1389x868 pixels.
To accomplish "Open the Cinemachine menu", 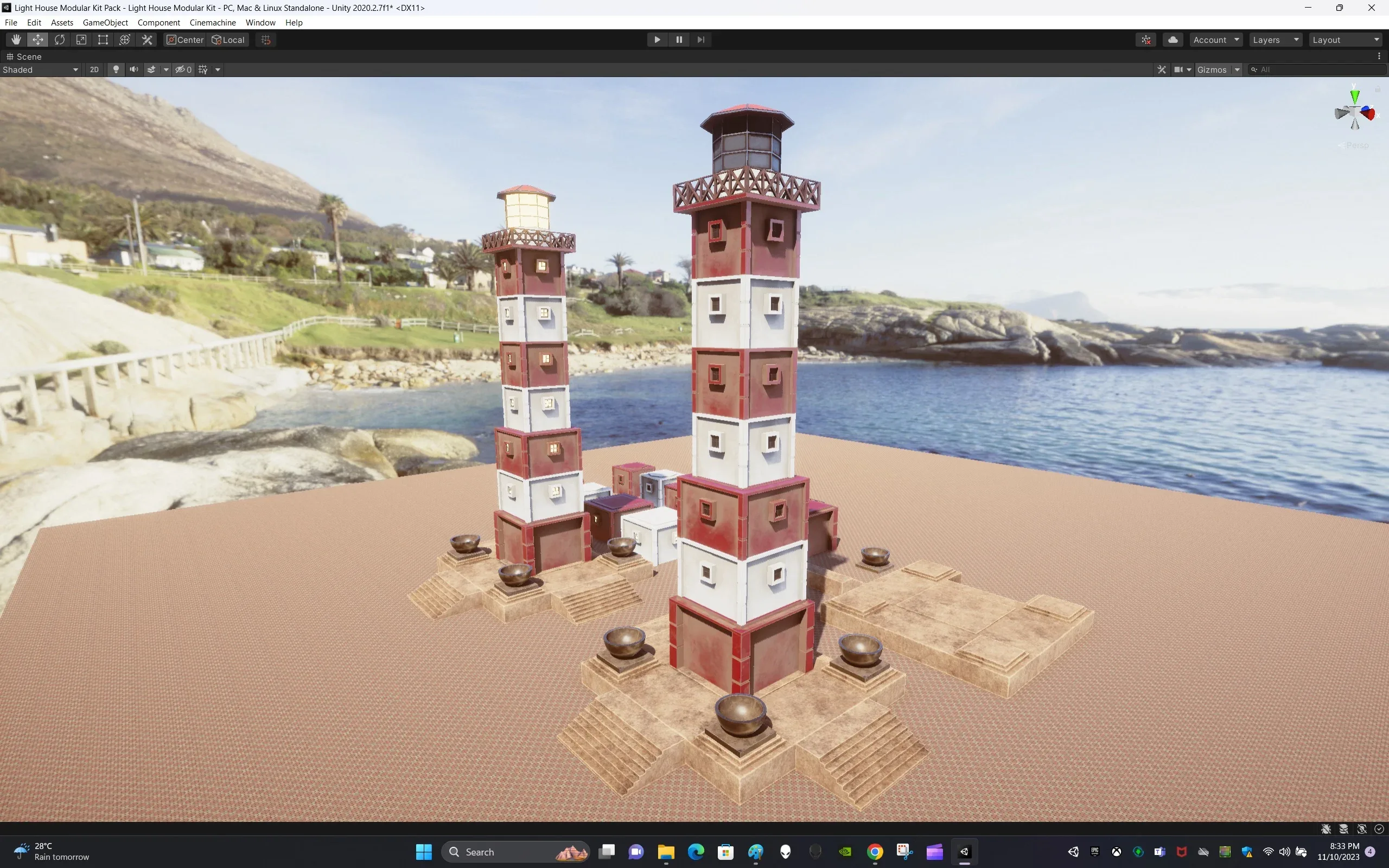I will click(212, 22).
